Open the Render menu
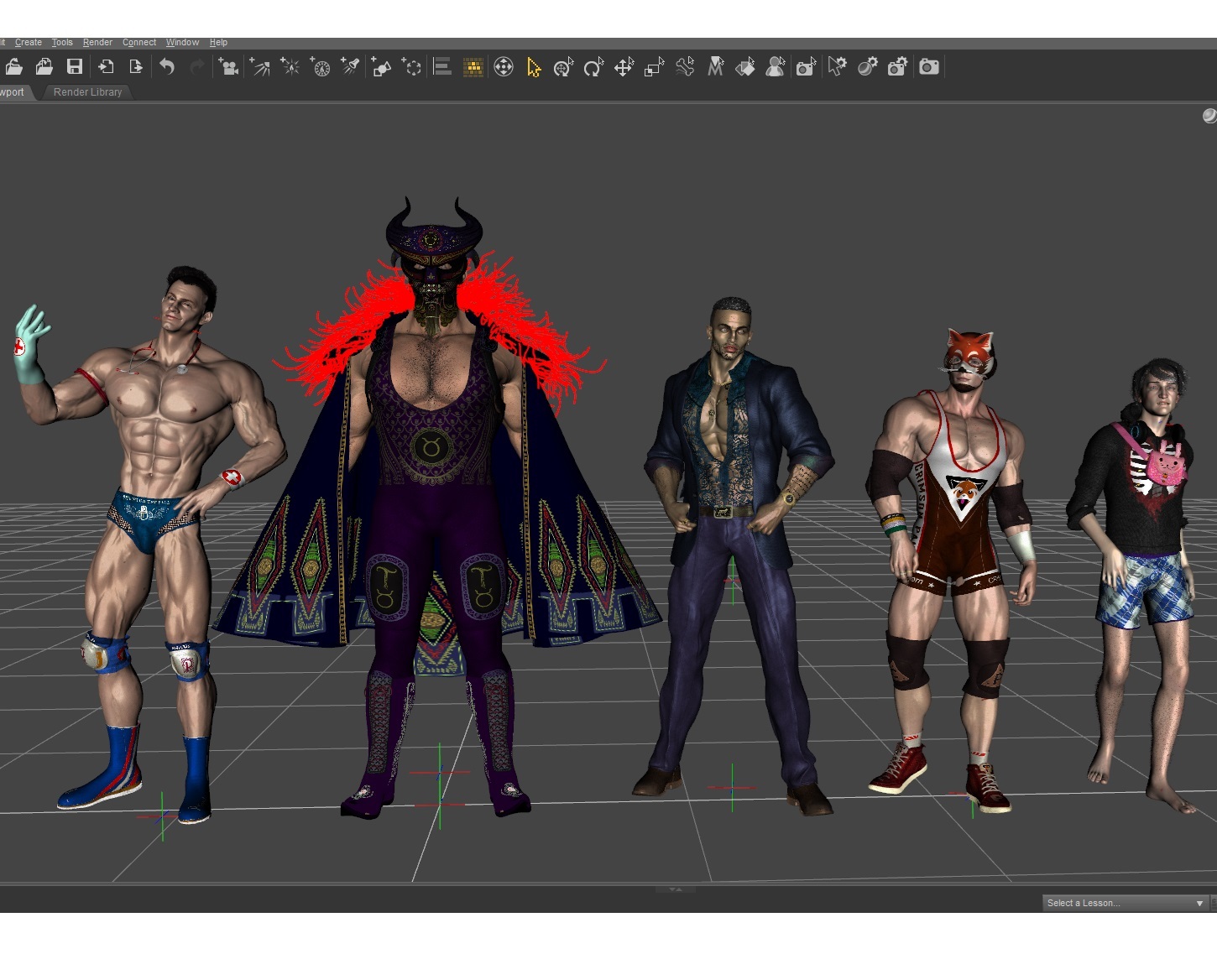 [x=97, y=42]
